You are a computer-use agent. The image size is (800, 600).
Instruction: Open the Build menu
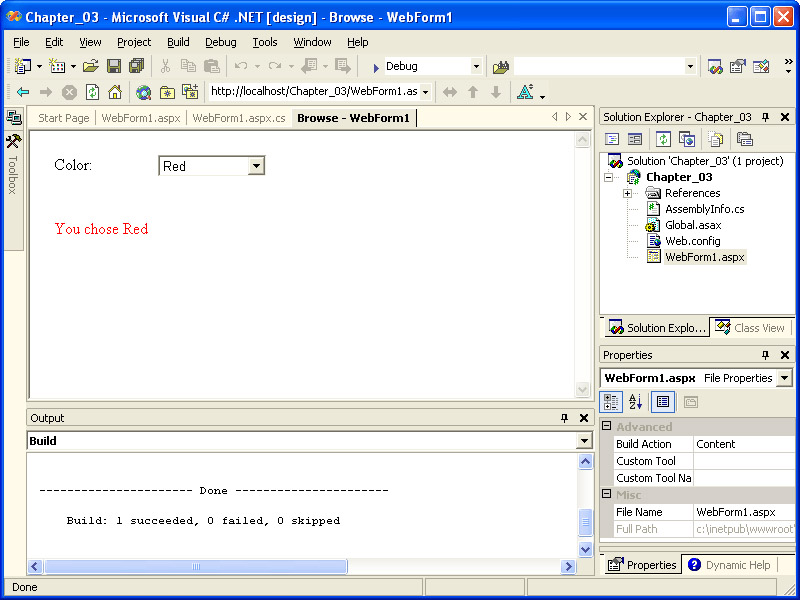(178, 42)
